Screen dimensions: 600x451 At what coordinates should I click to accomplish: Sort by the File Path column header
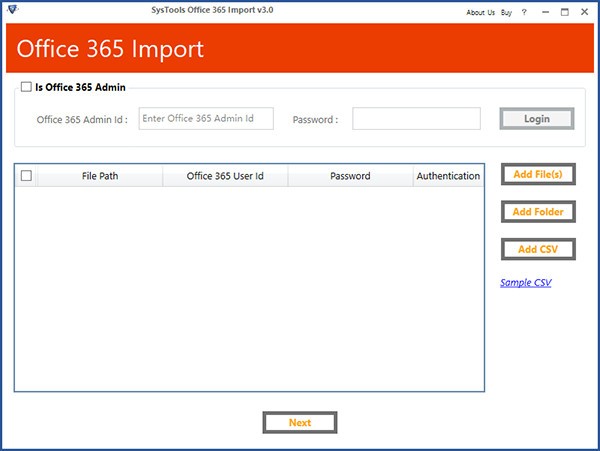pyautogui.click(x=100, y=176)
